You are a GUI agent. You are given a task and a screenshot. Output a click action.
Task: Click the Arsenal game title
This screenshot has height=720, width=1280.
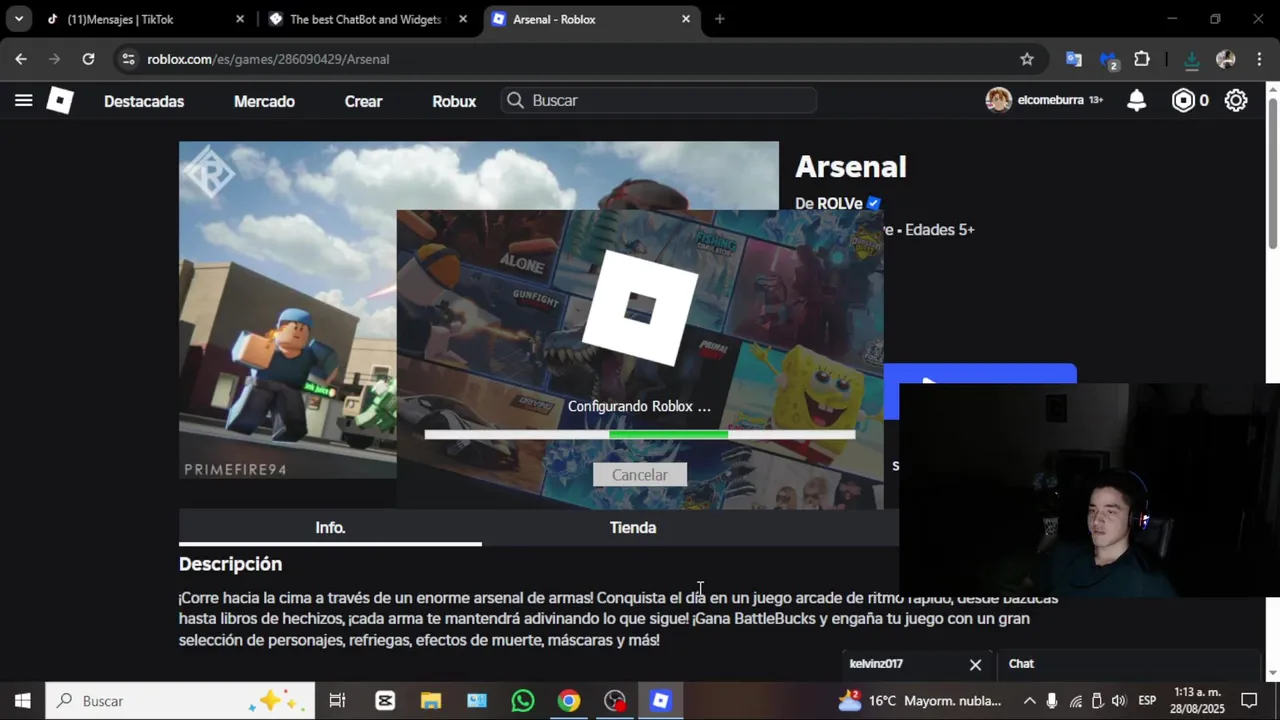point(851,167)
